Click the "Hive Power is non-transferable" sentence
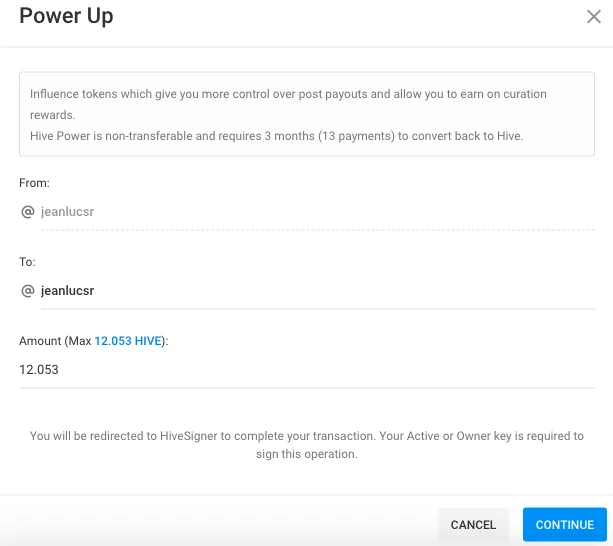Viewport: 613px width, 546px height. coord(276,136)
